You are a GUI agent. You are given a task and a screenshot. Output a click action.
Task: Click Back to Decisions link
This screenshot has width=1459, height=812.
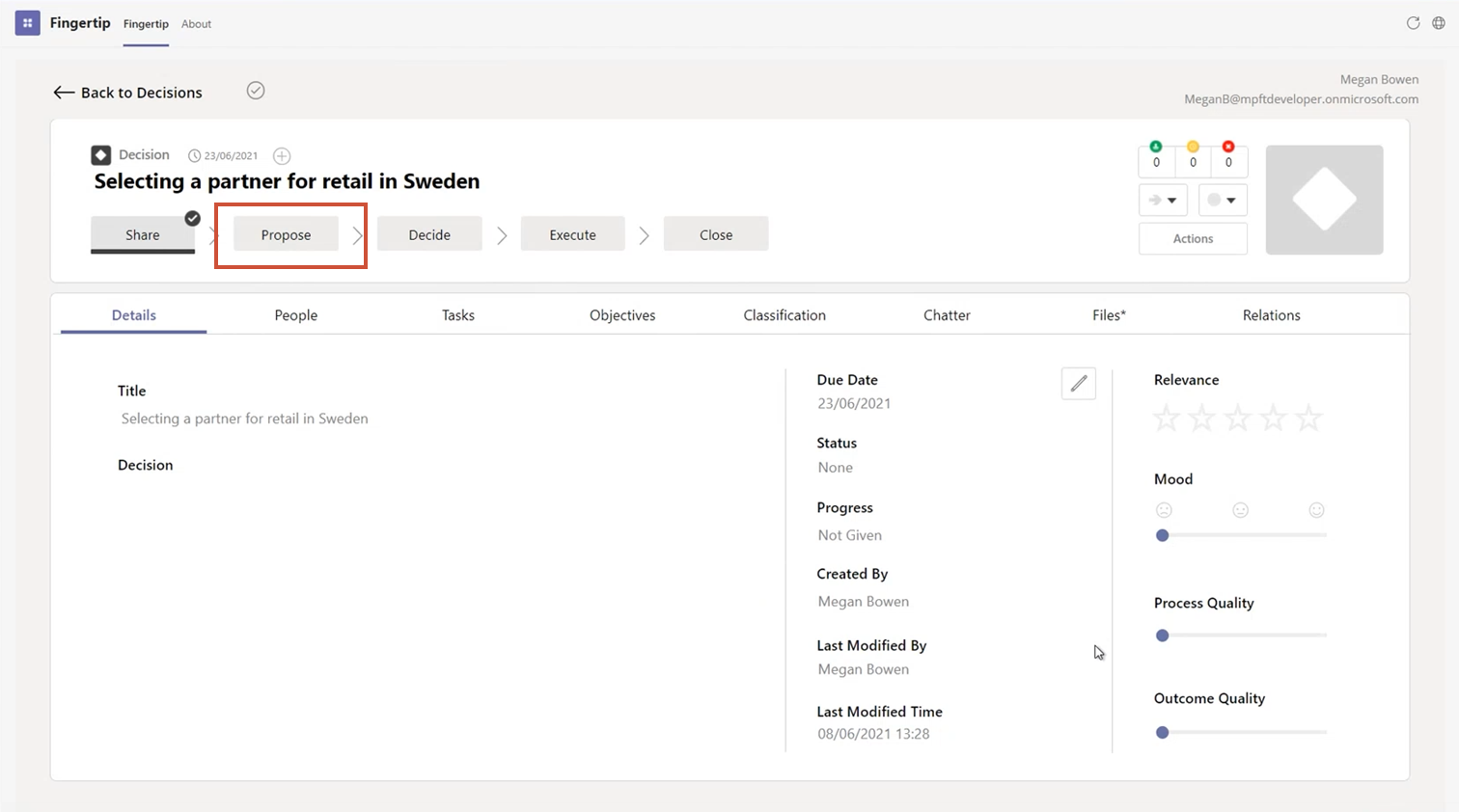click(142, 93)
